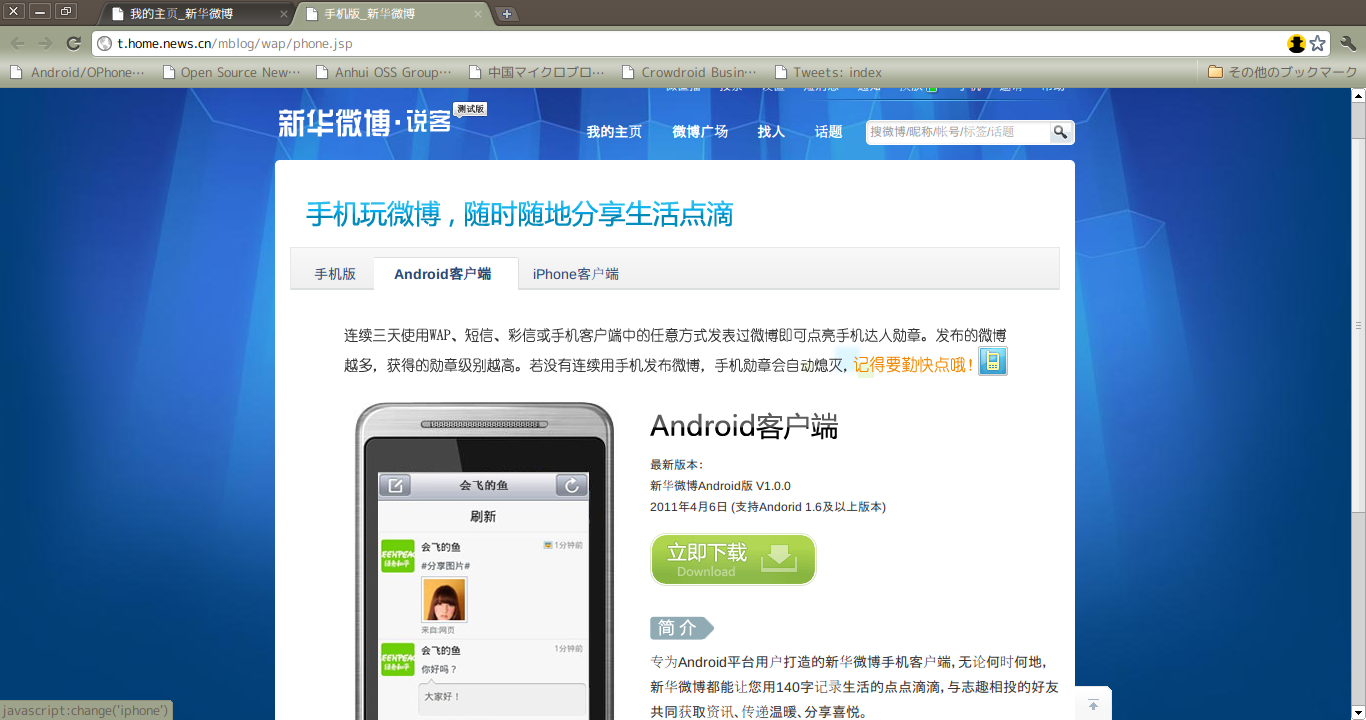Open 找人 in site navigation
Screen dimensions: 1366x720
pos(771,131)
